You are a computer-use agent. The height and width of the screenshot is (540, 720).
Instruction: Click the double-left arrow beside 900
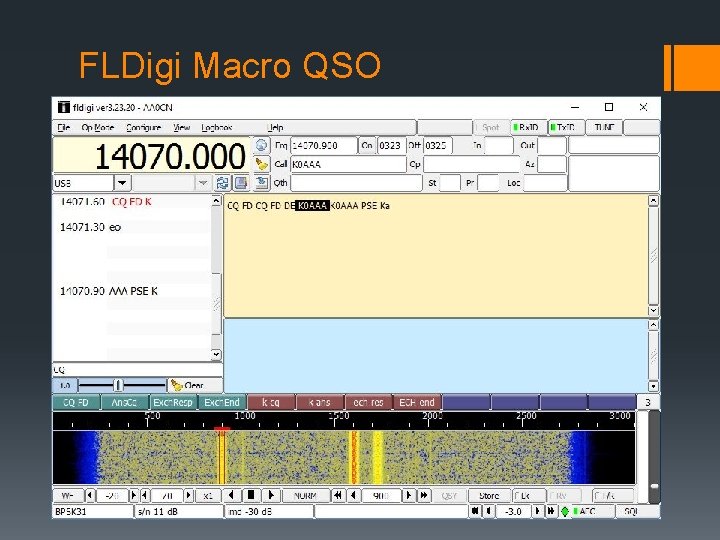[338, 495]
